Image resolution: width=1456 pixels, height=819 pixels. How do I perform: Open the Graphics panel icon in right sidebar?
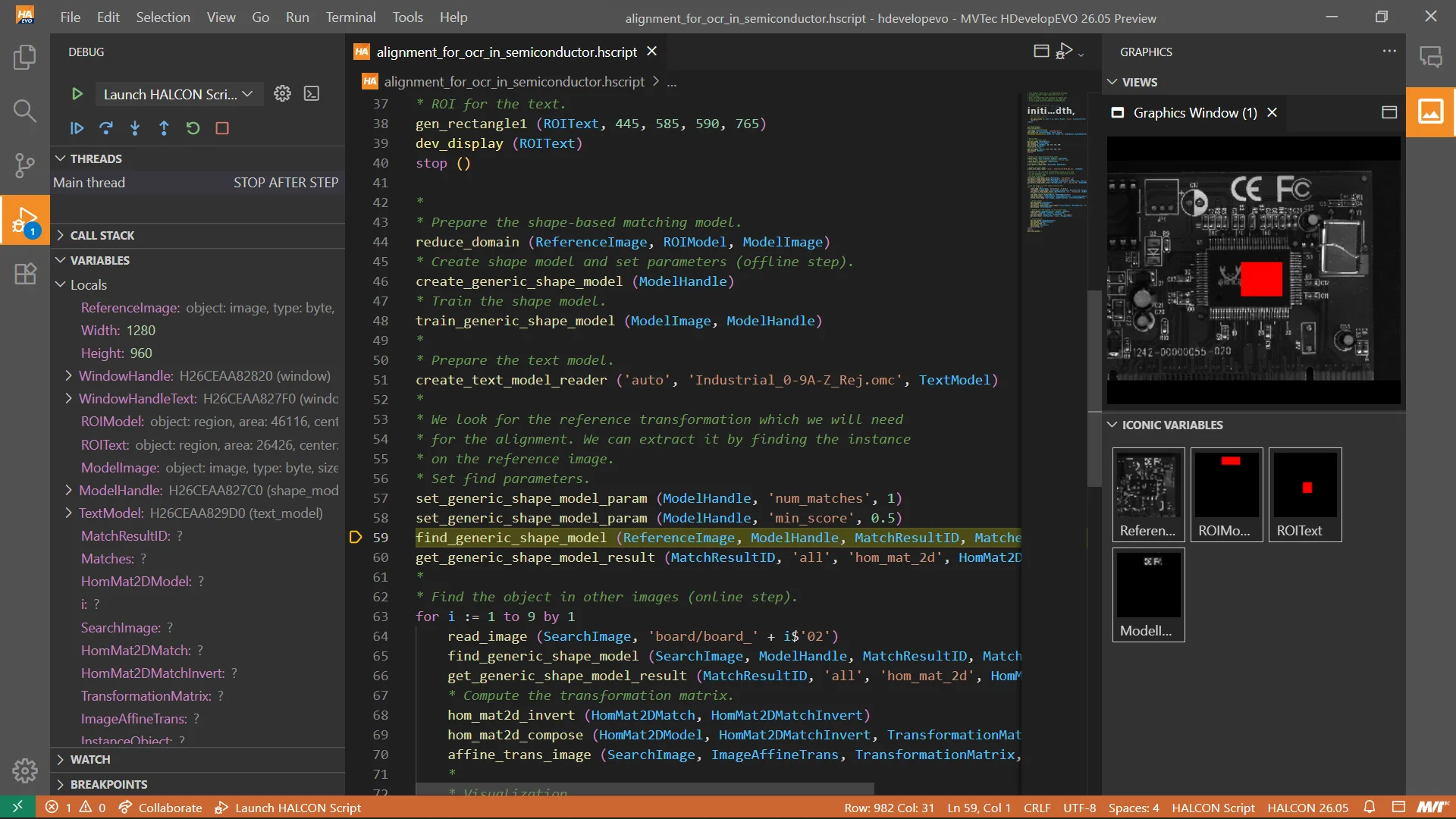pyautogui.click(x=1430, y=112)
